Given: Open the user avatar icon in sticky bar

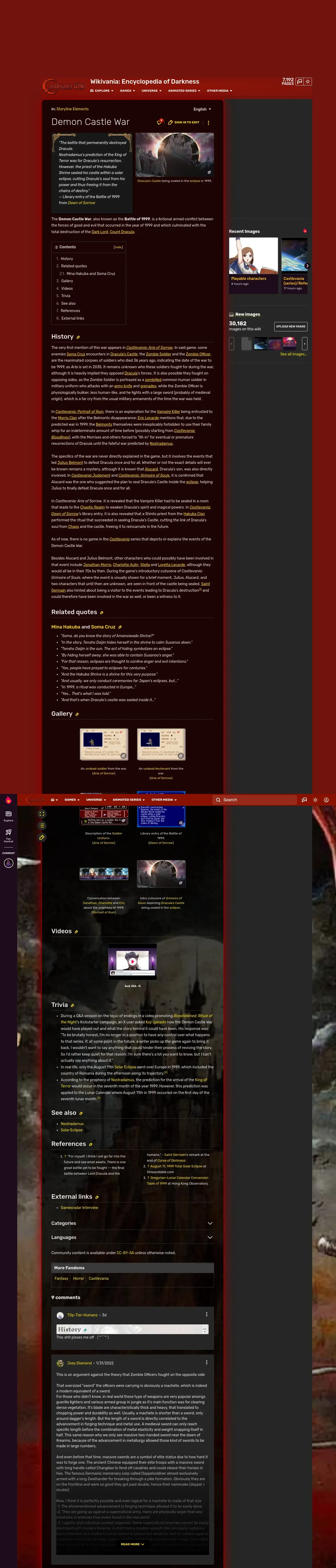Looking at the screenshot, I should (326, 800).
